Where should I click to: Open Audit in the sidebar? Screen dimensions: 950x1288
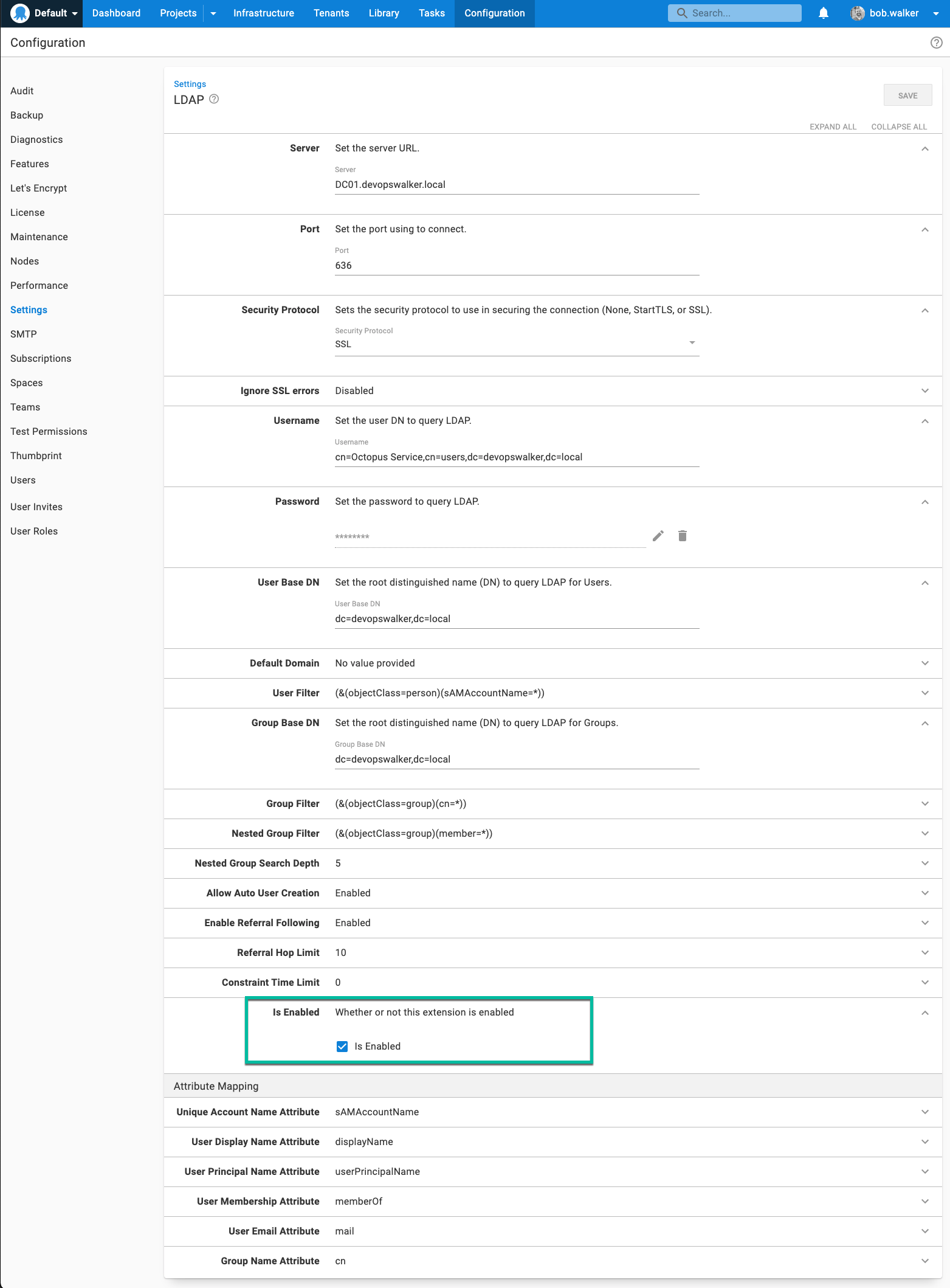[x=22, y=91]
